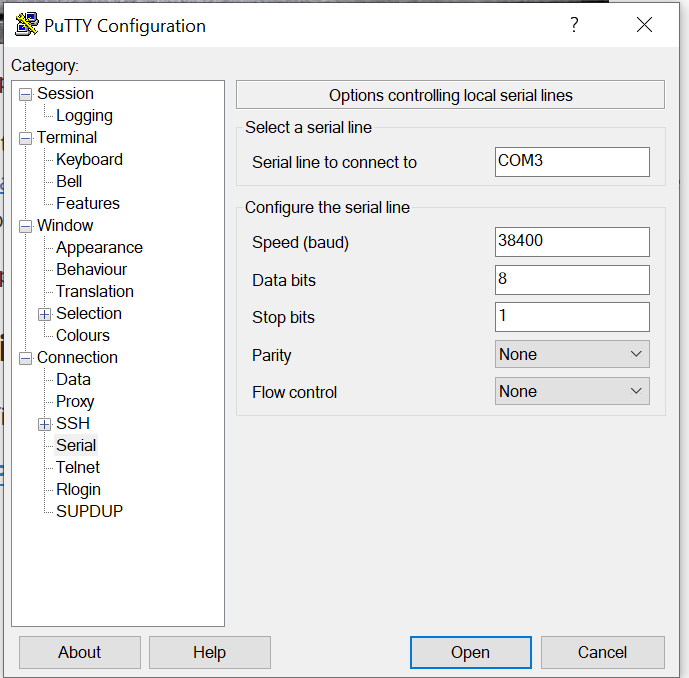Select Logging in the category tree
Viewport: 689px width, 678px height.
[x=84, y=116]
